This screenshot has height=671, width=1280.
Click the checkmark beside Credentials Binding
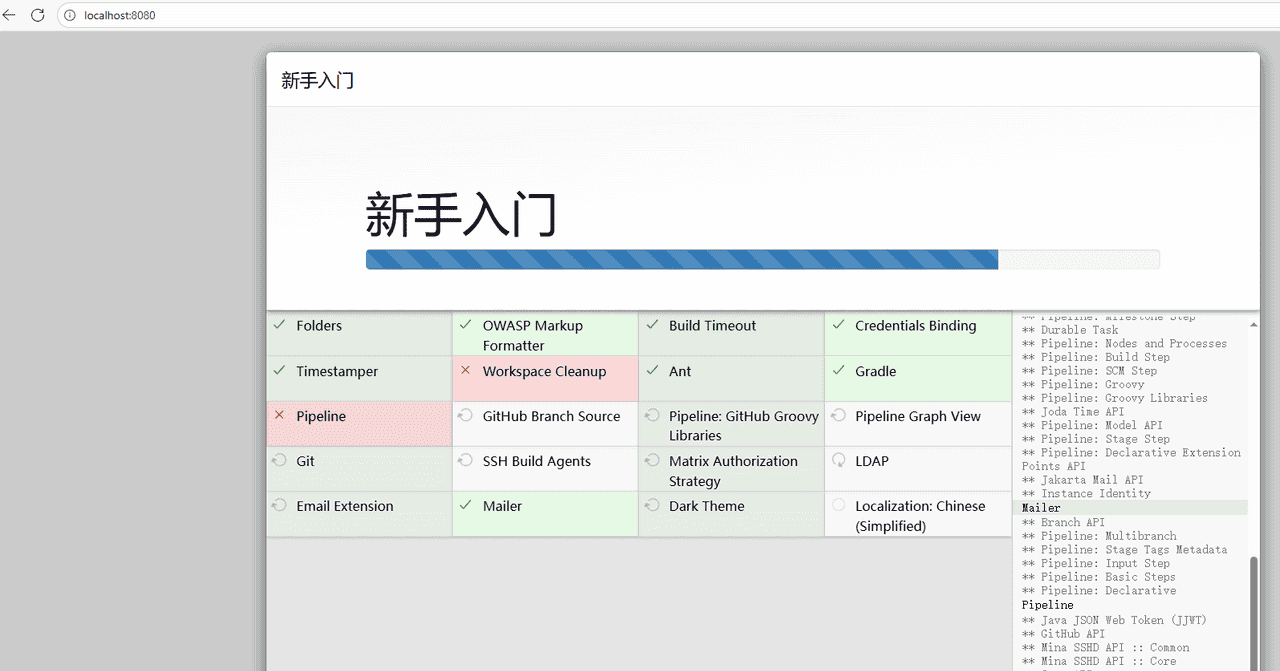tap(839, 325)
